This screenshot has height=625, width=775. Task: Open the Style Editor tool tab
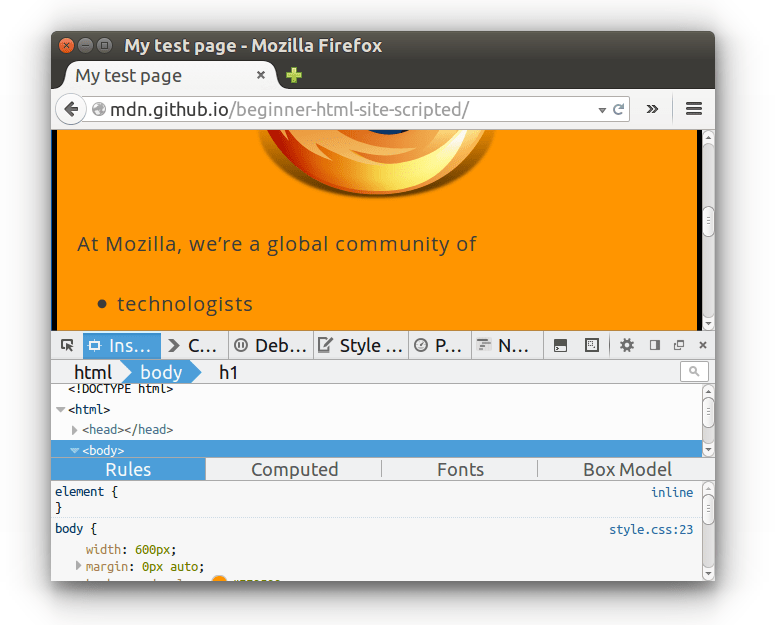point(360,345)
